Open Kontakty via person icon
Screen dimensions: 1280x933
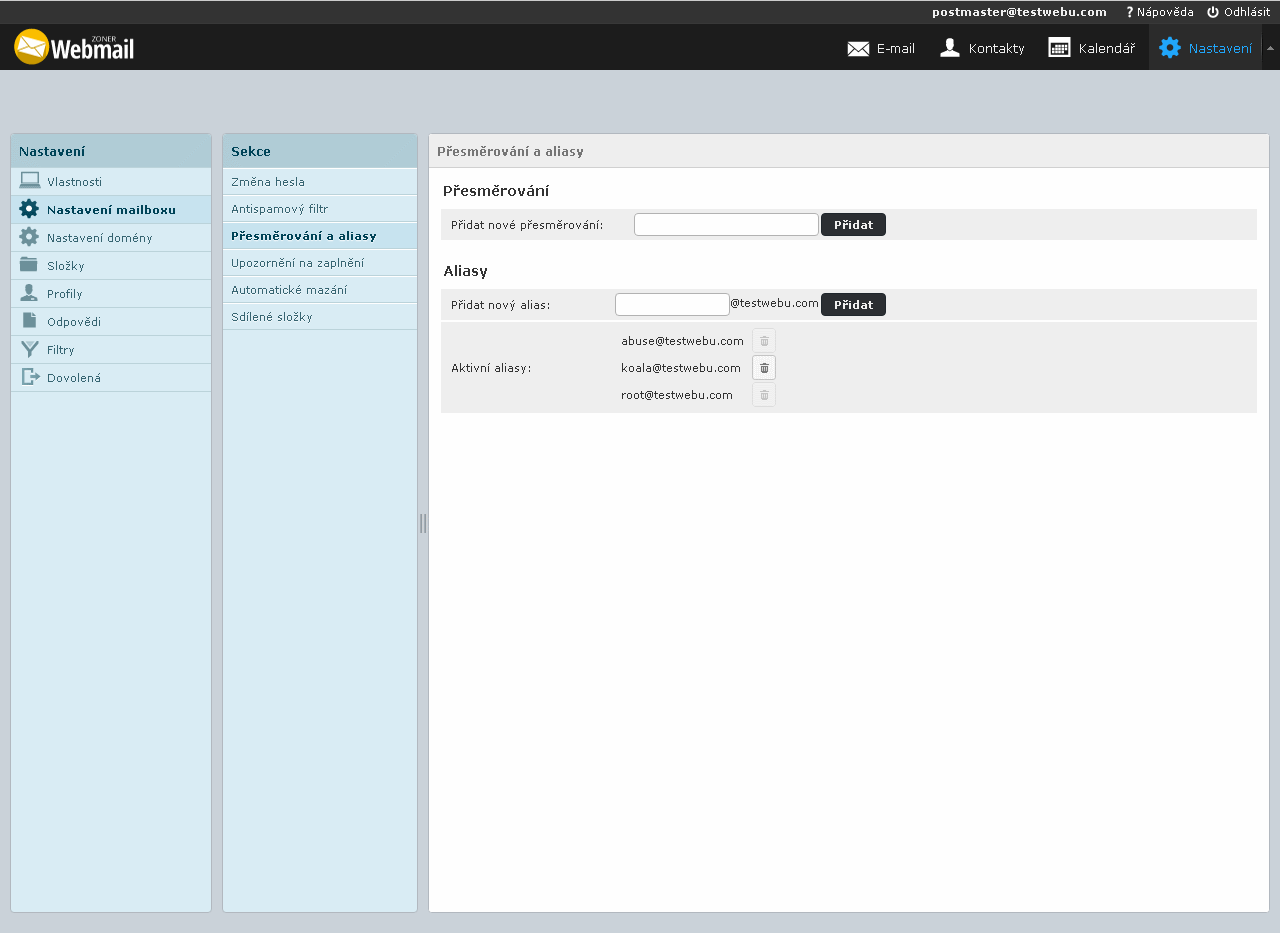(950, 48)
